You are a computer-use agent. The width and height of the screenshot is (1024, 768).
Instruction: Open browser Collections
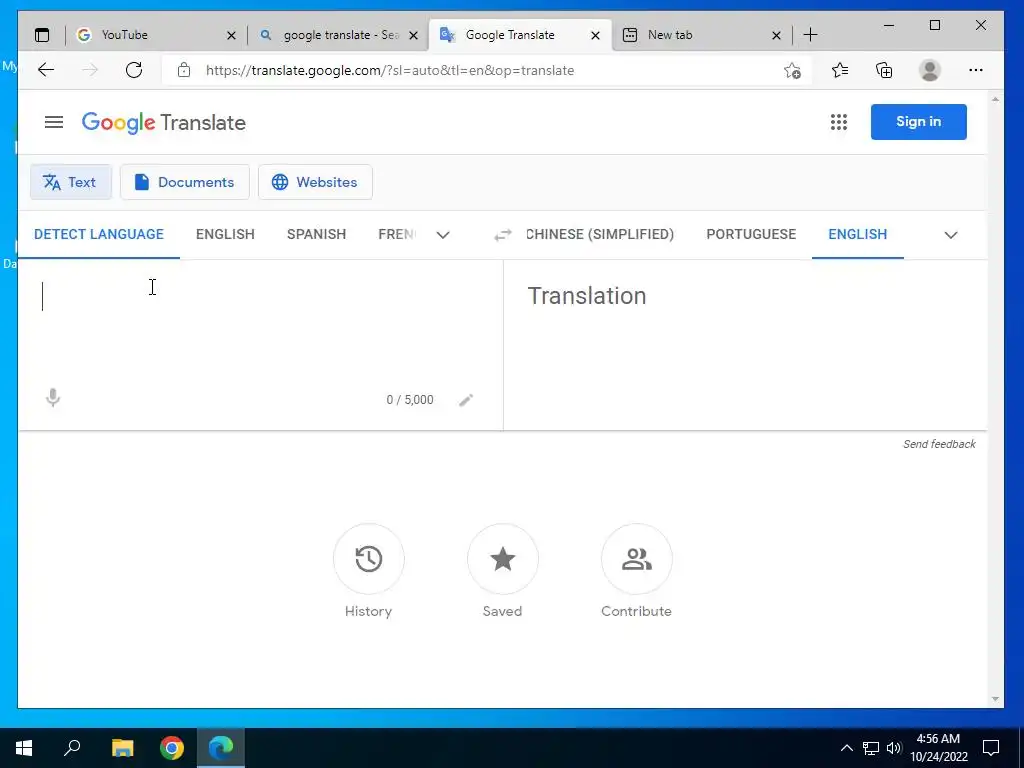(x=884, y=70)
